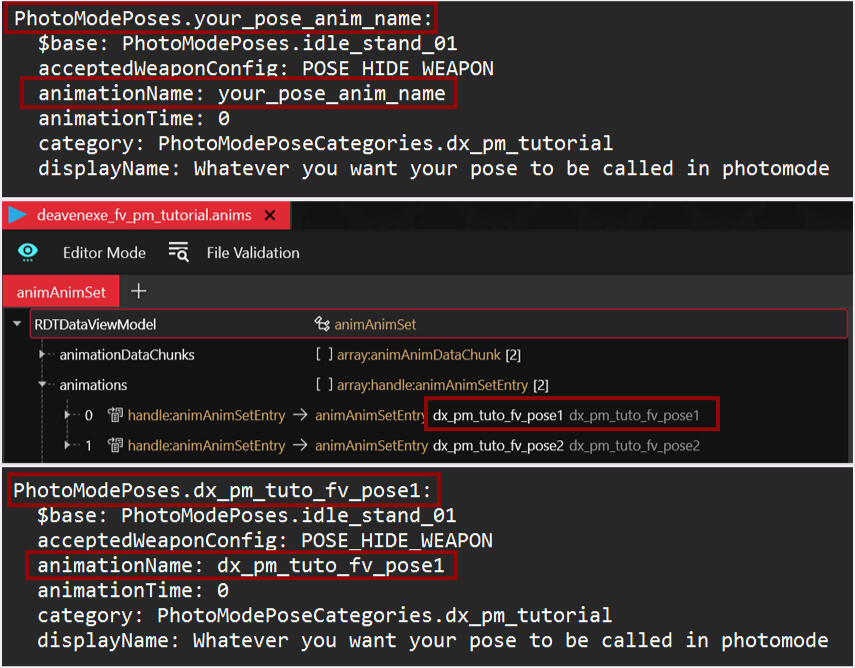Select the dx_pm_tuto_fv_pose2 entry value

pyautogui.click(x=498, y=446)
